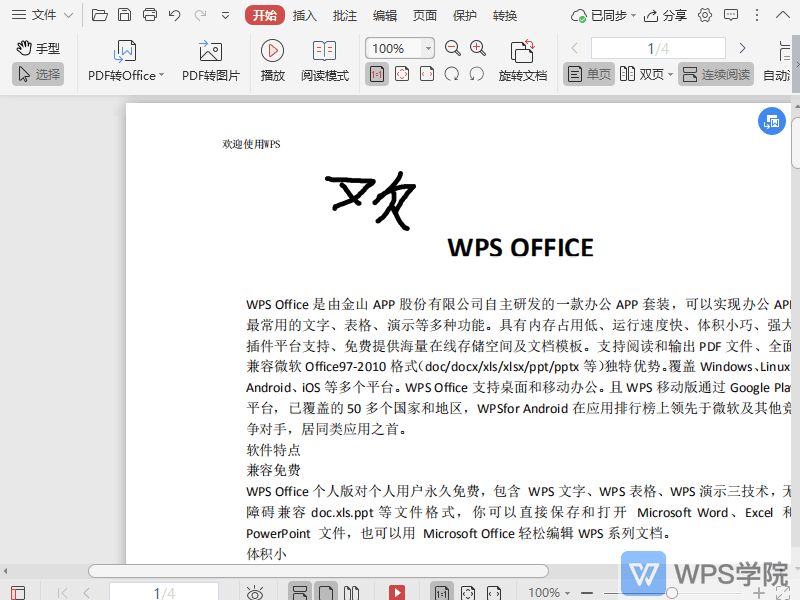Click the 分享 share button
800x600 pixels.
pos(665,16)
